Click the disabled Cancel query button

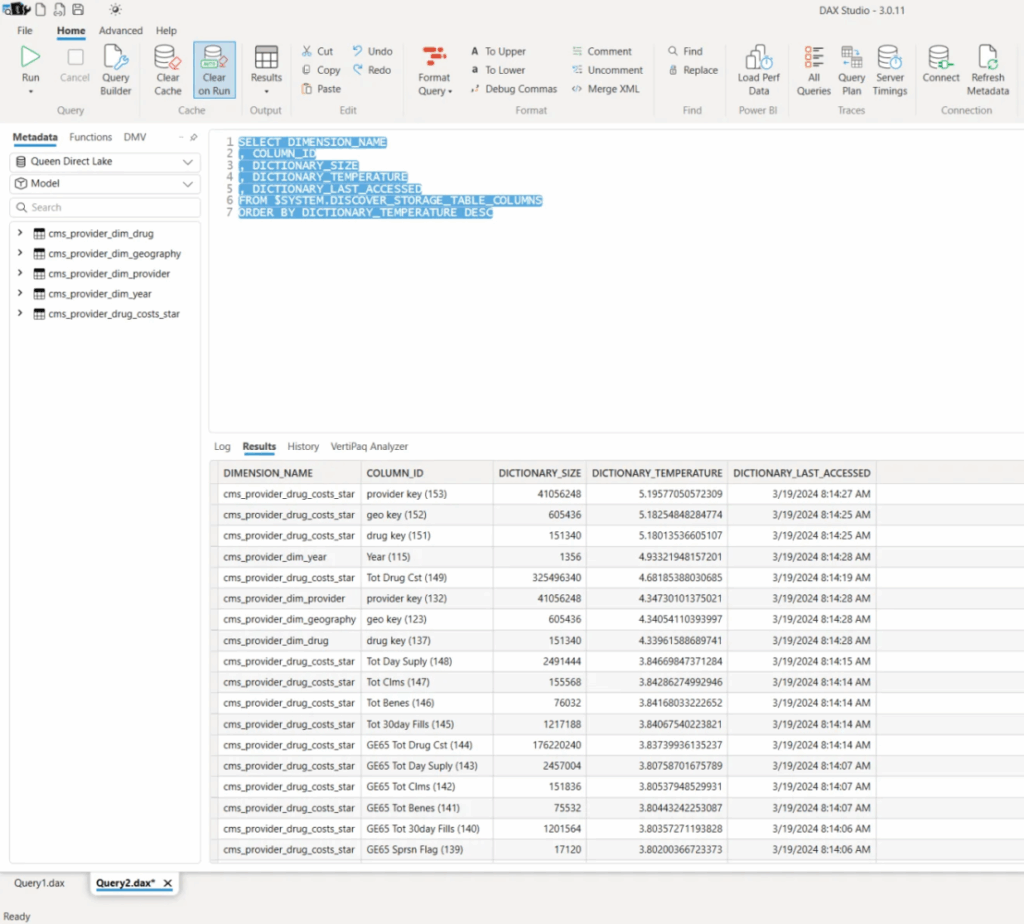pos(74,64)
